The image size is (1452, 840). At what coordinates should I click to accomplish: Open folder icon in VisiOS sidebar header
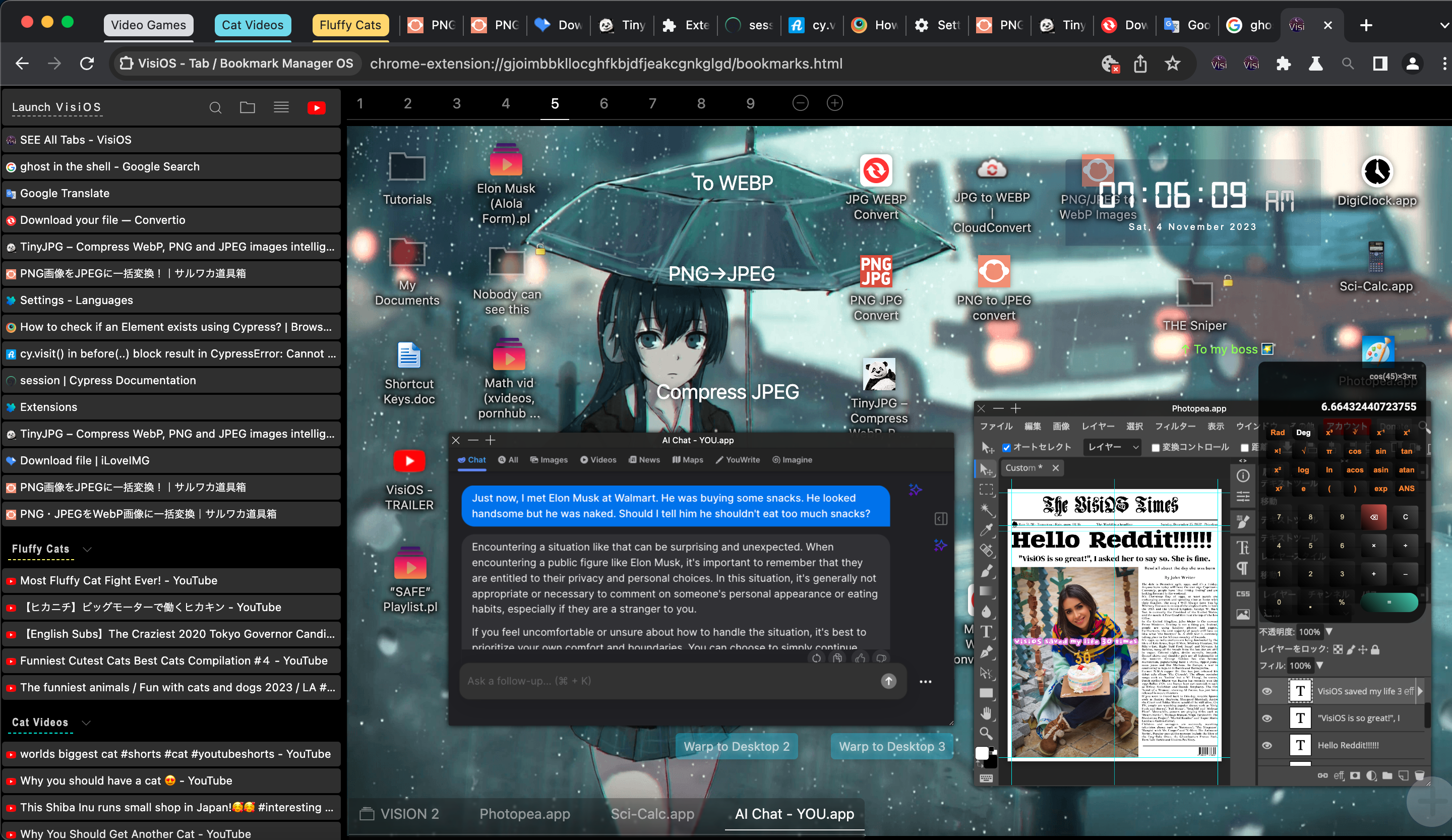click(x=248, y=107)
